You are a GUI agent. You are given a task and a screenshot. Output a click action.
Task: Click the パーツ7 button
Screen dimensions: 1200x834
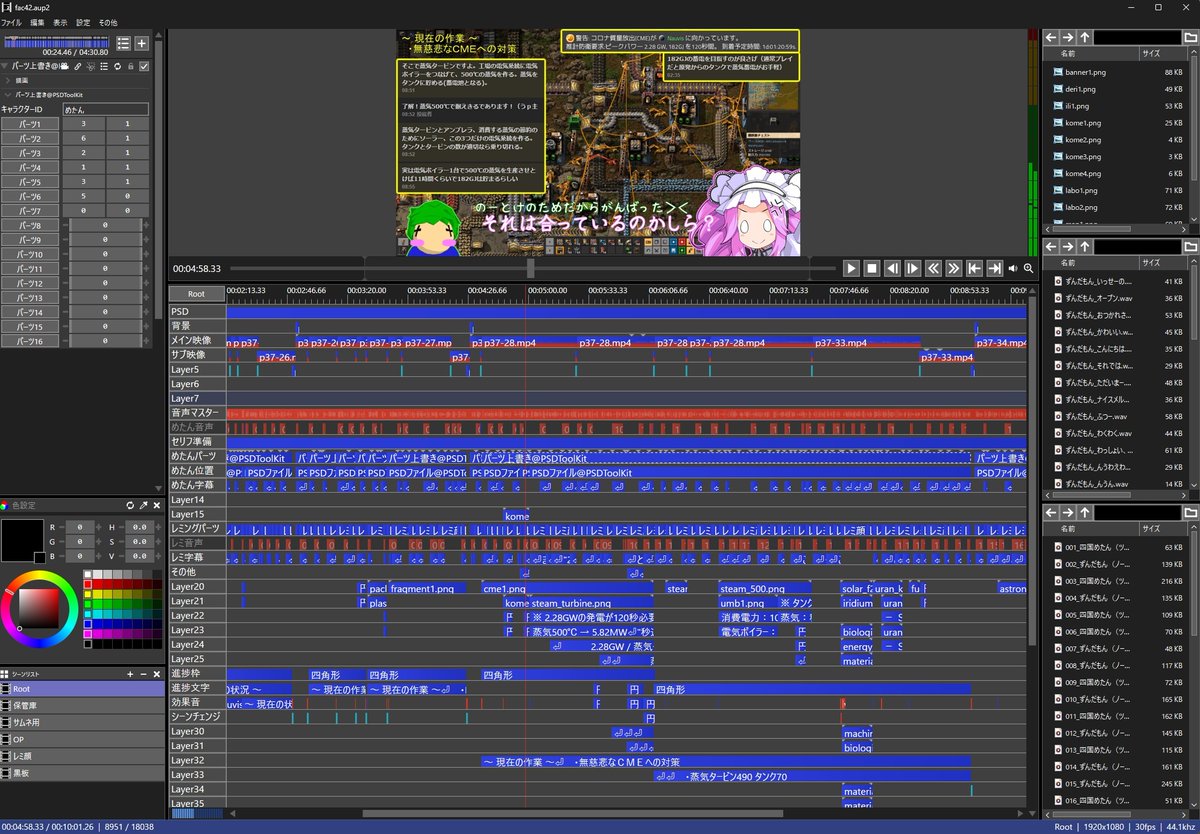click(30, 211)
